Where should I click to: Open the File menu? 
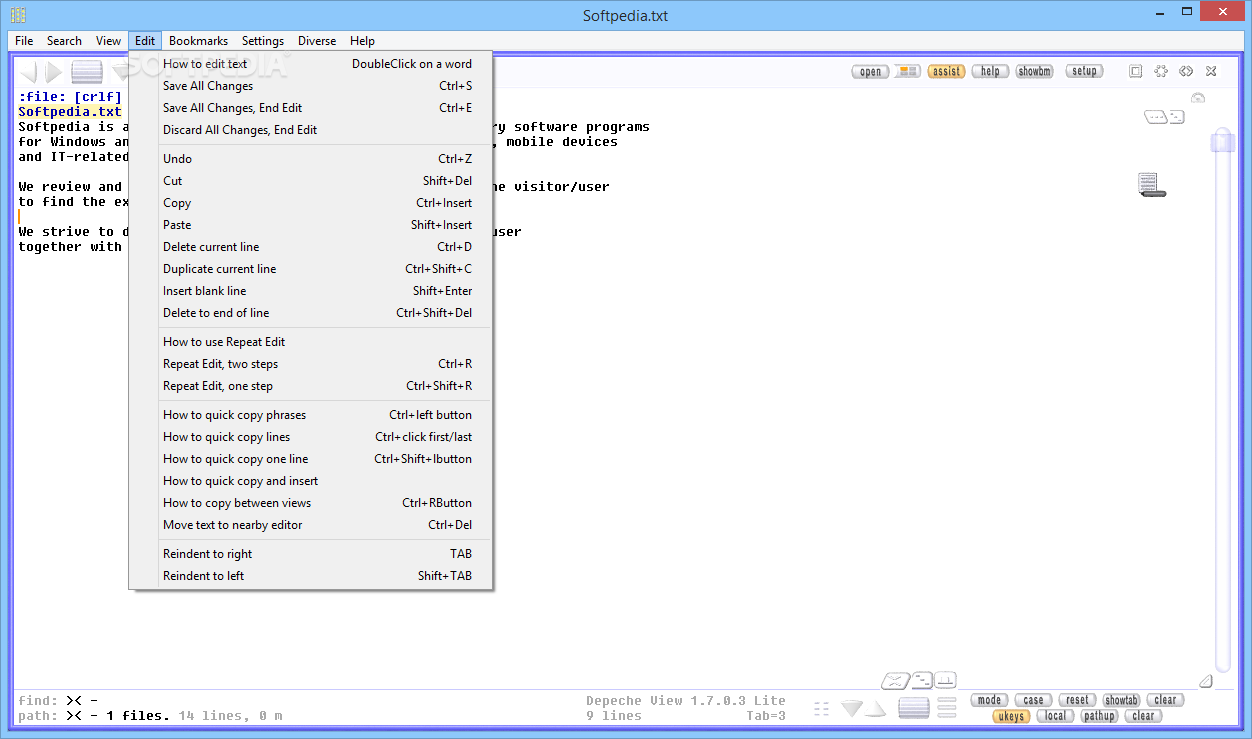point(24,41)
